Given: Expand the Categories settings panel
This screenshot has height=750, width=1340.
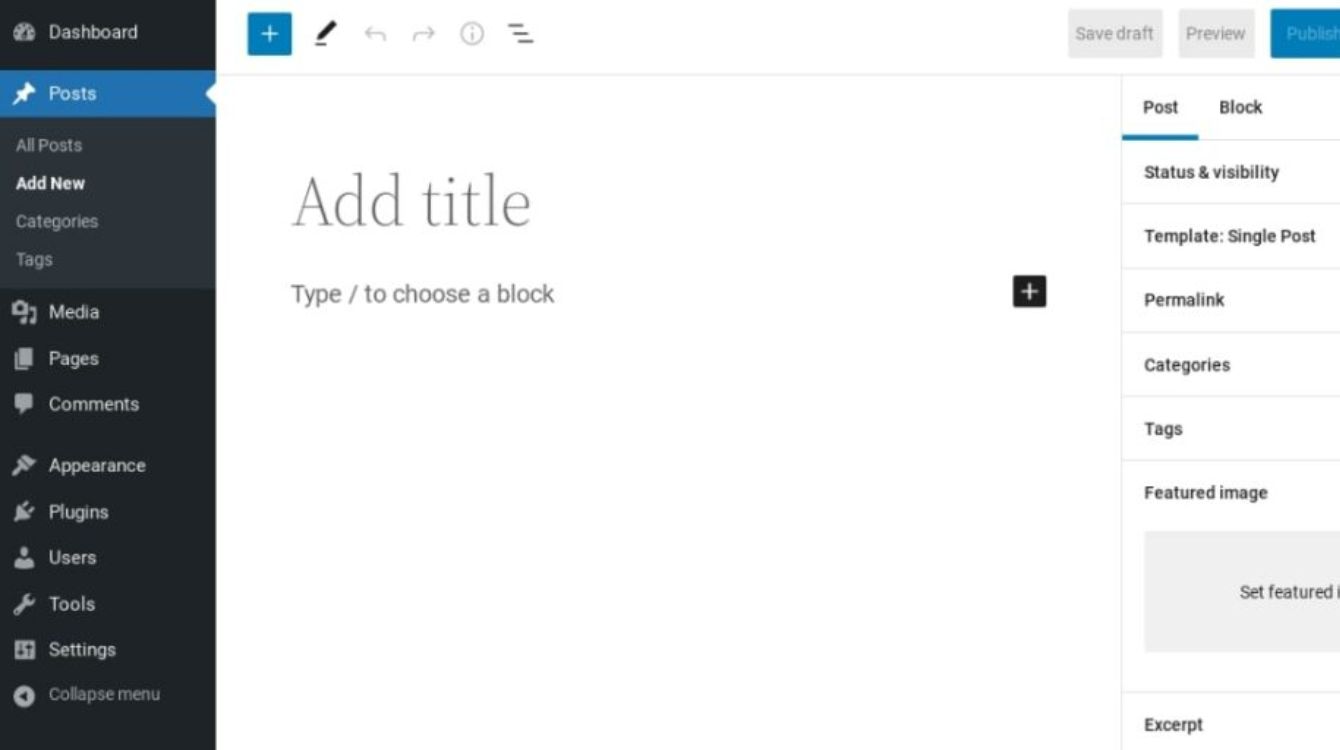Looking at the screenshot, I should [x=1231, y=365].
